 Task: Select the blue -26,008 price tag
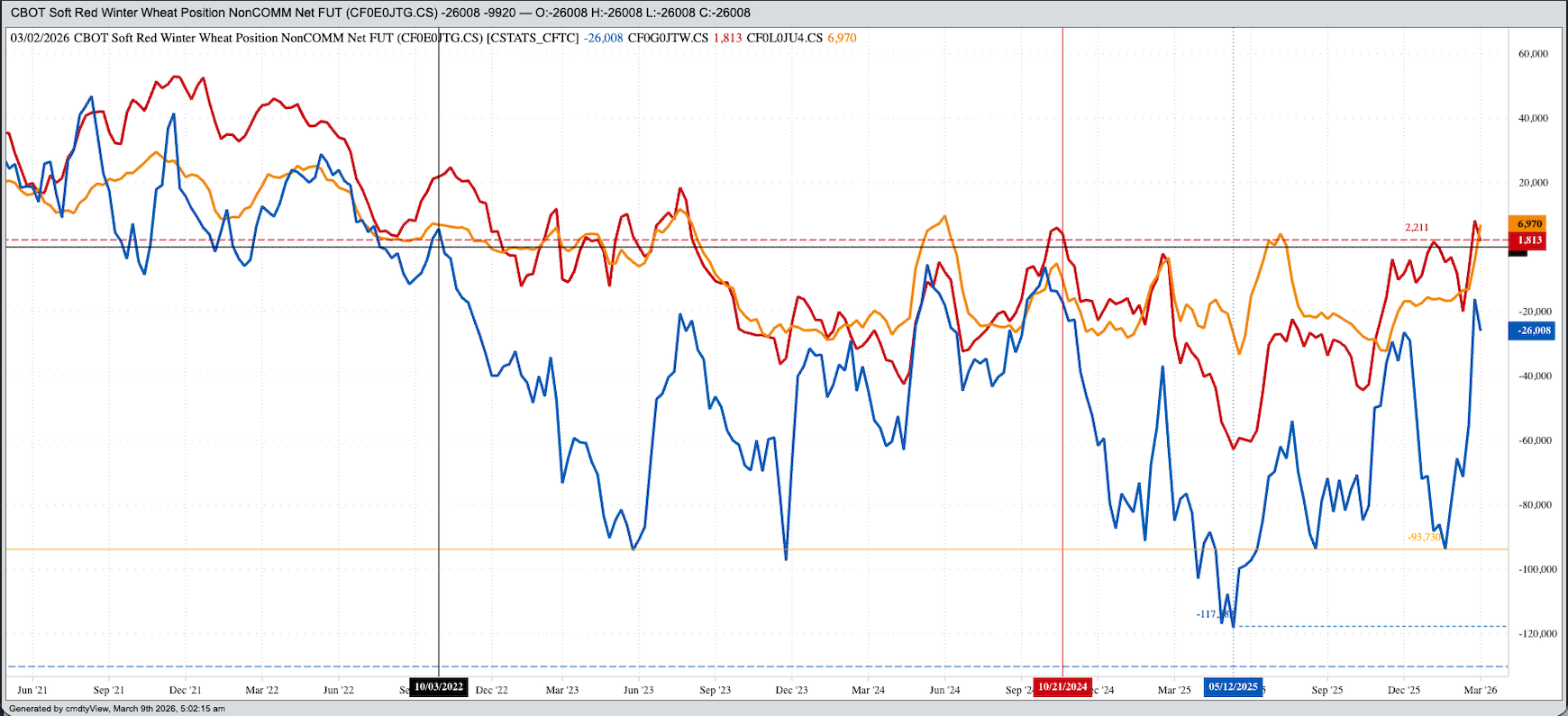(1532, 331)
